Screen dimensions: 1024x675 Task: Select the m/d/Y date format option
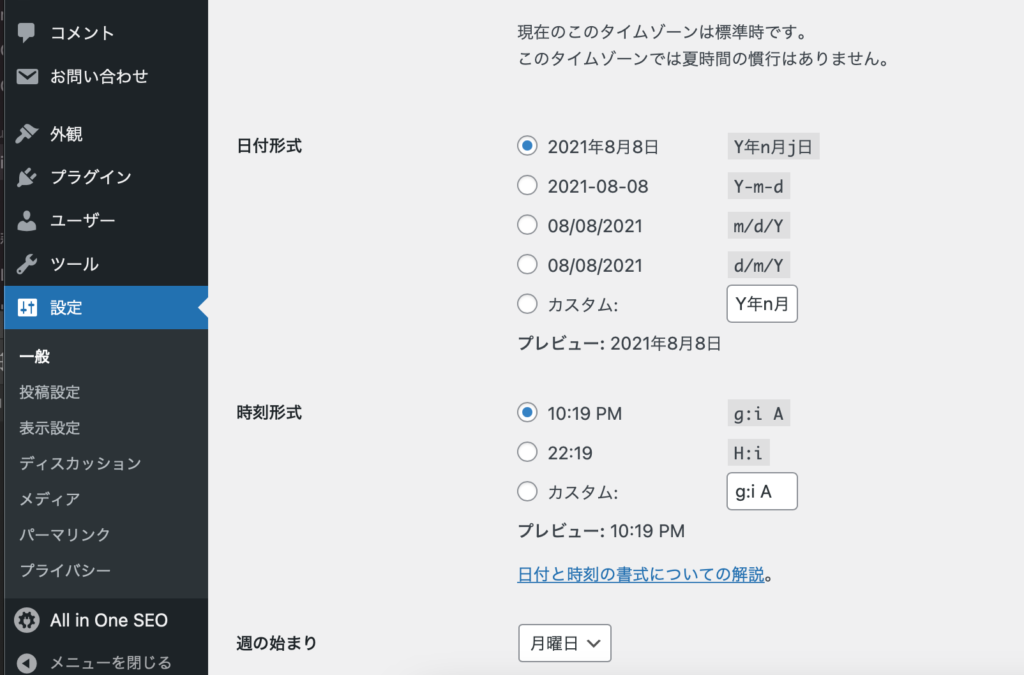click(x=527, y=226)
